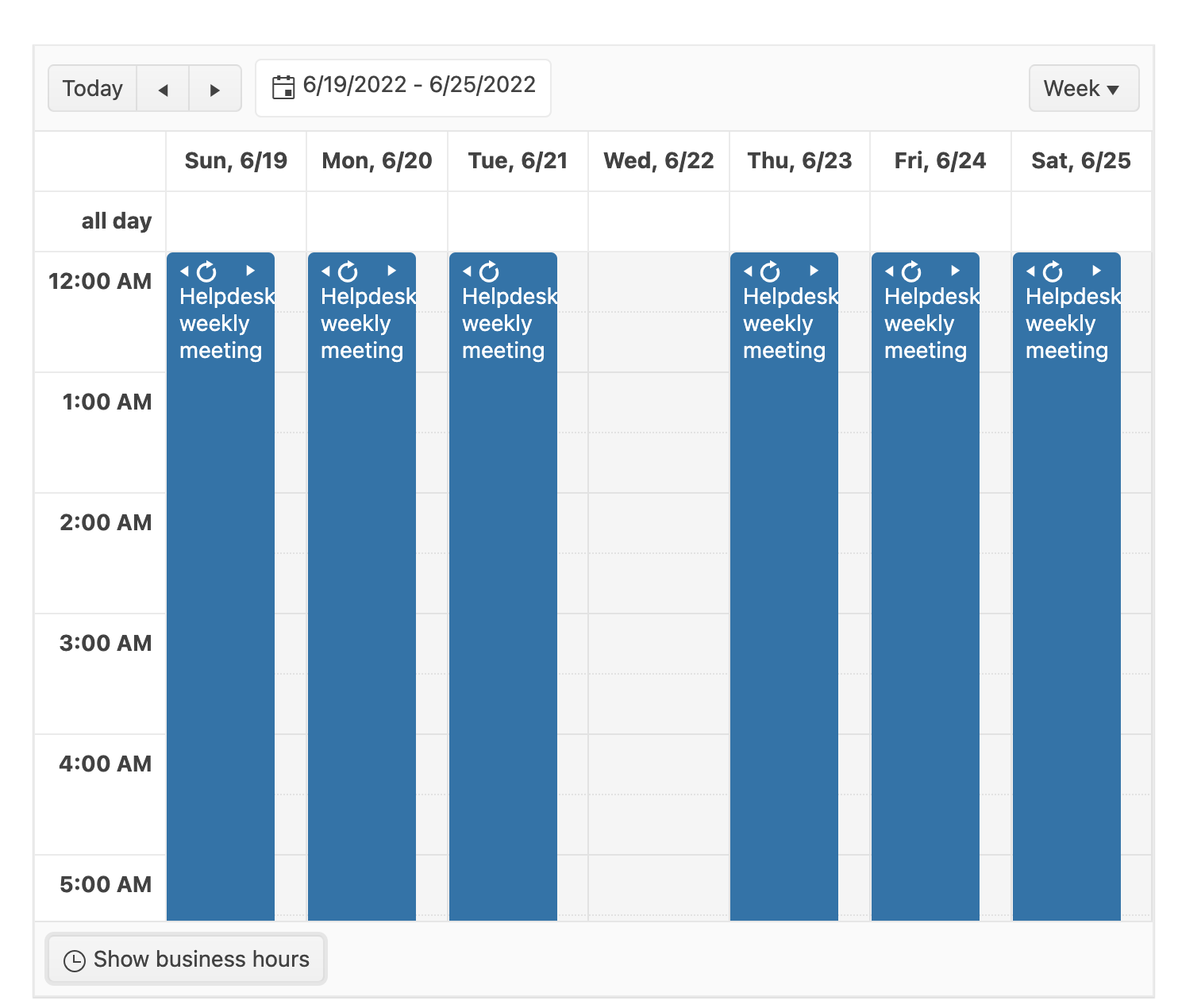Click recurrence icon on Saturday's meeting
This screenshot has height=1008, width=1178.
(x=1053, y=272)
